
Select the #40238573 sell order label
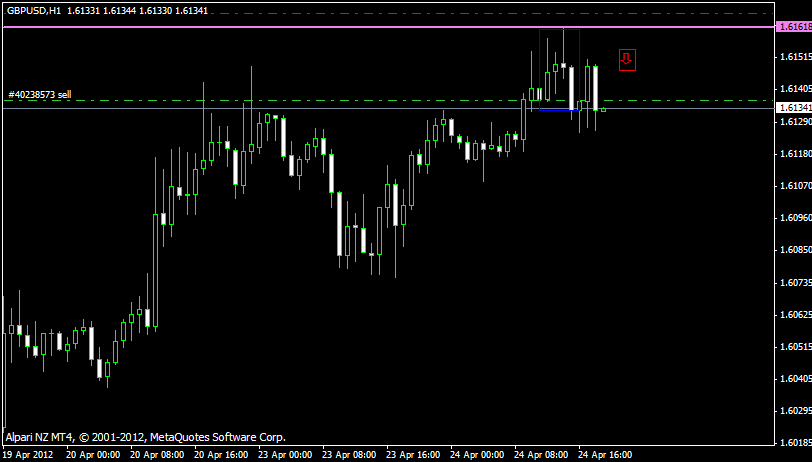pyautogui.click(x=40, y=95)
